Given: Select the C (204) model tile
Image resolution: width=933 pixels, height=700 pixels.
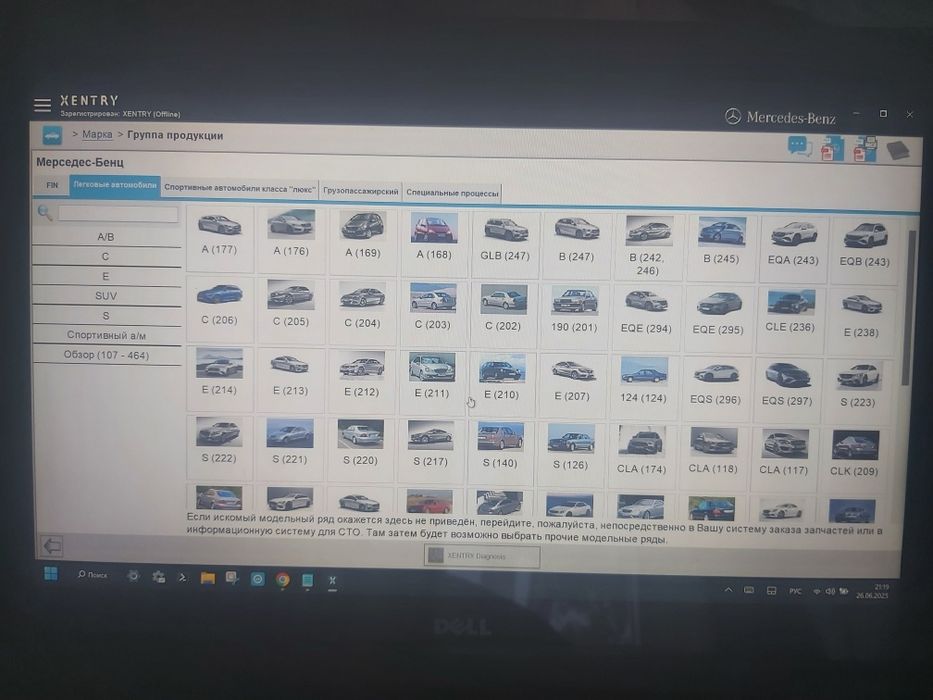Looking at the screenshot, I should 362,311.
